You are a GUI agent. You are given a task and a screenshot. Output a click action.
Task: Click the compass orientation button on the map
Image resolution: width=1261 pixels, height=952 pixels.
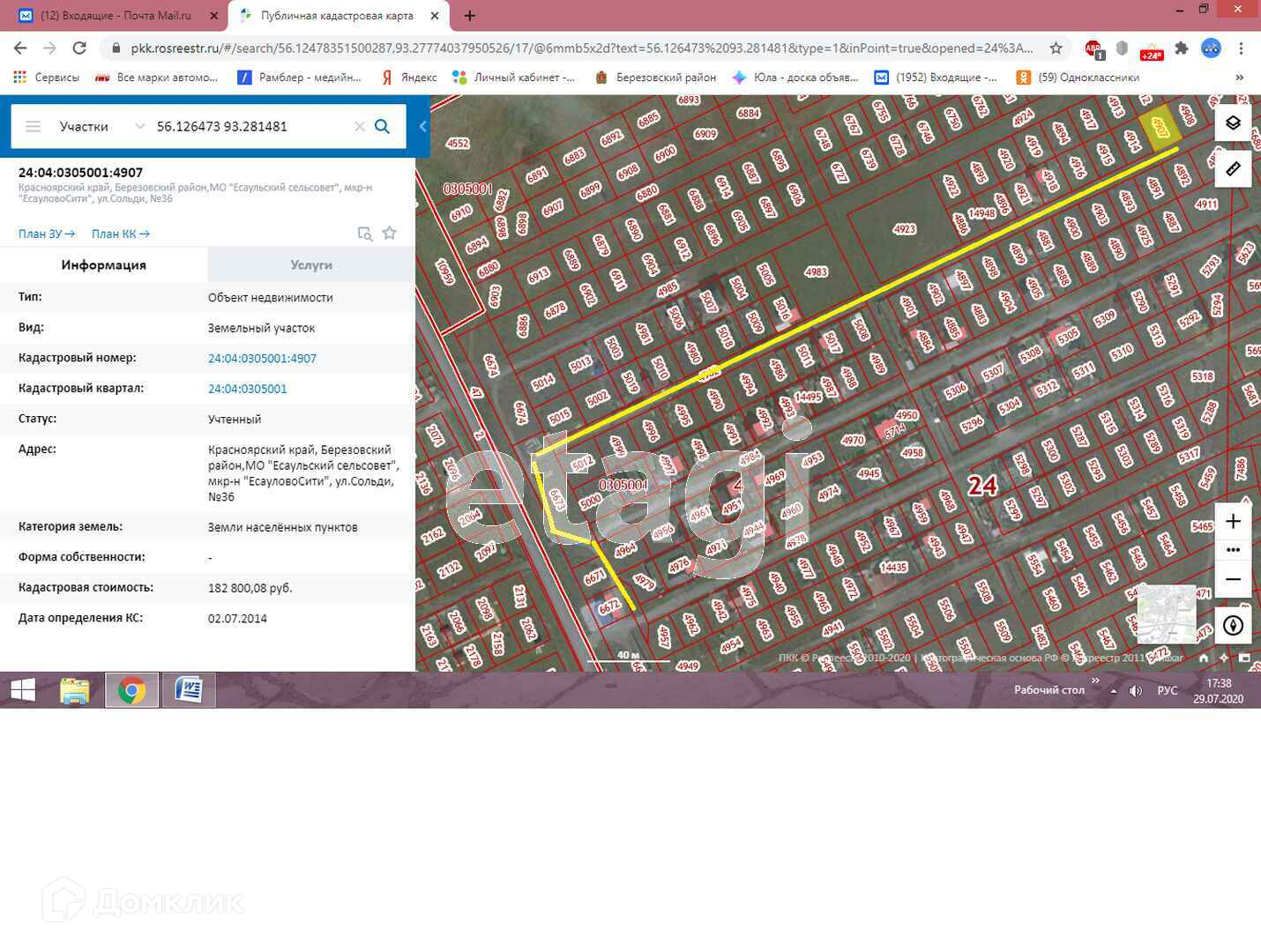tap(1233, 625)
